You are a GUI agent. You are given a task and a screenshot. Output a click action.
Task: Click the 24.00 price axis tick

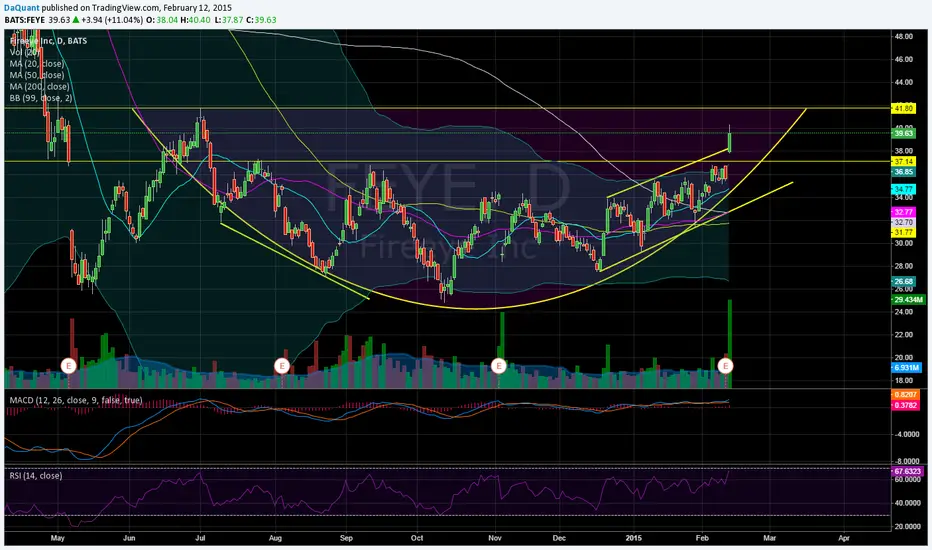[x=903, y=312]
